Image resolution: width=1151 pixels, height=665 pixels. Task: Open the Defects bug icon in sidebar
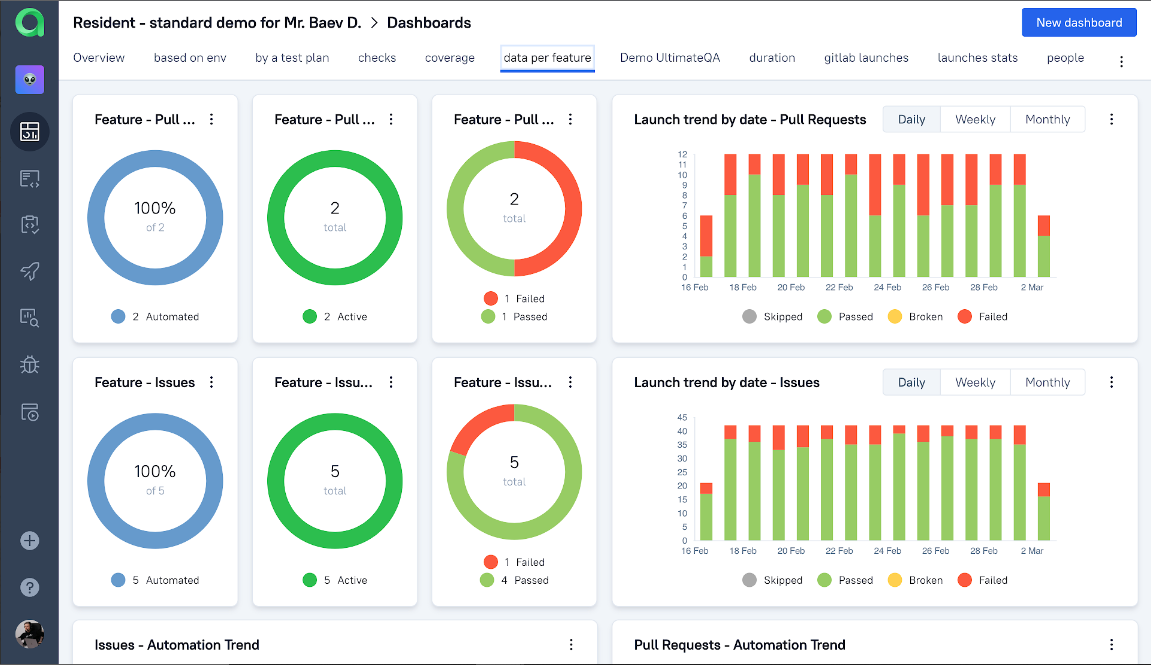29,365
